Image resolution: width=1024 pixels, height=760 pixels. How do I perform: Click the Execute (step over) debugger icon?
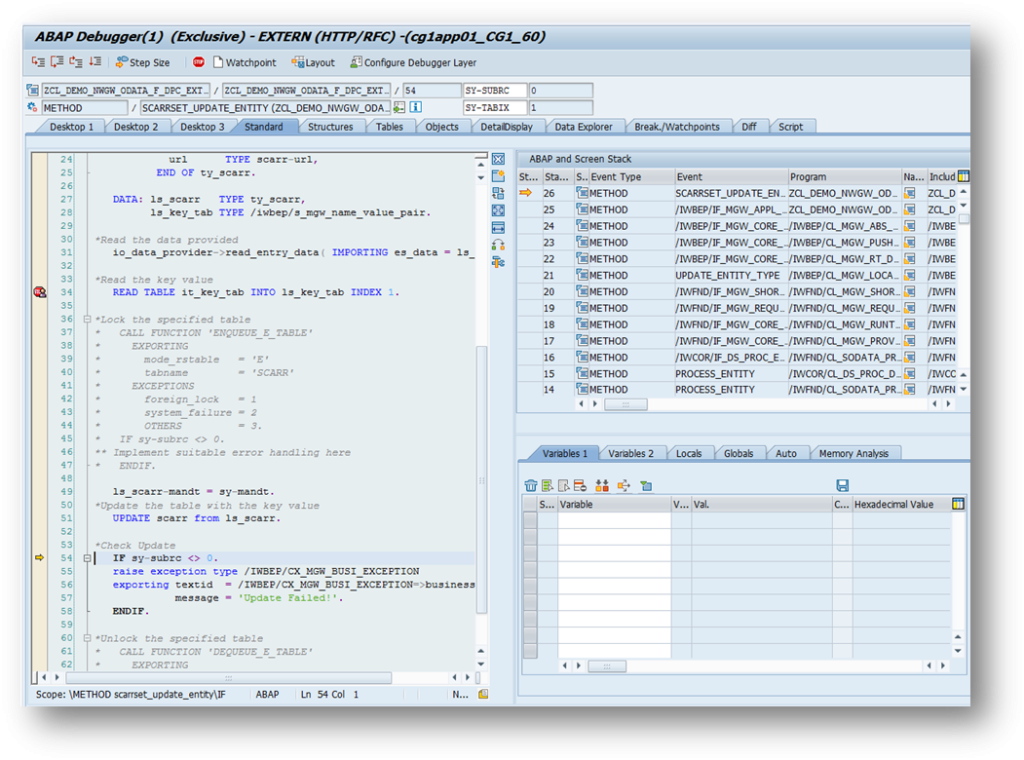tap(57, 62)
